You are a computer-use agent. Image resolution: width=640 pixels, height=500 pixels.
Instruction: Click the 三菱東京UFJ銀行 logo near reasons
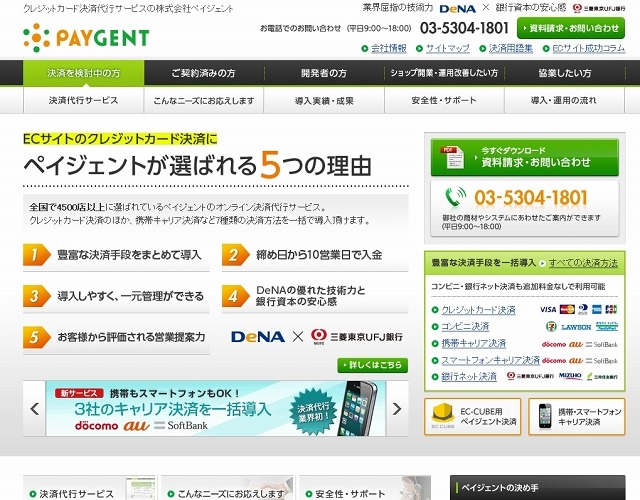pos(357,337)
